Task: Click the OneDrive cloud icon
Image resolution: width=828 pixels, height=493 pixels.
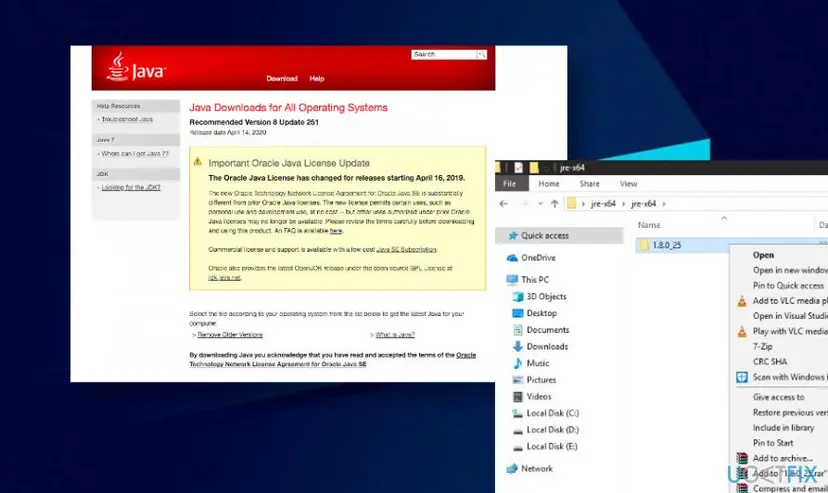Action: pyautogui.click(x=512, y=258)
